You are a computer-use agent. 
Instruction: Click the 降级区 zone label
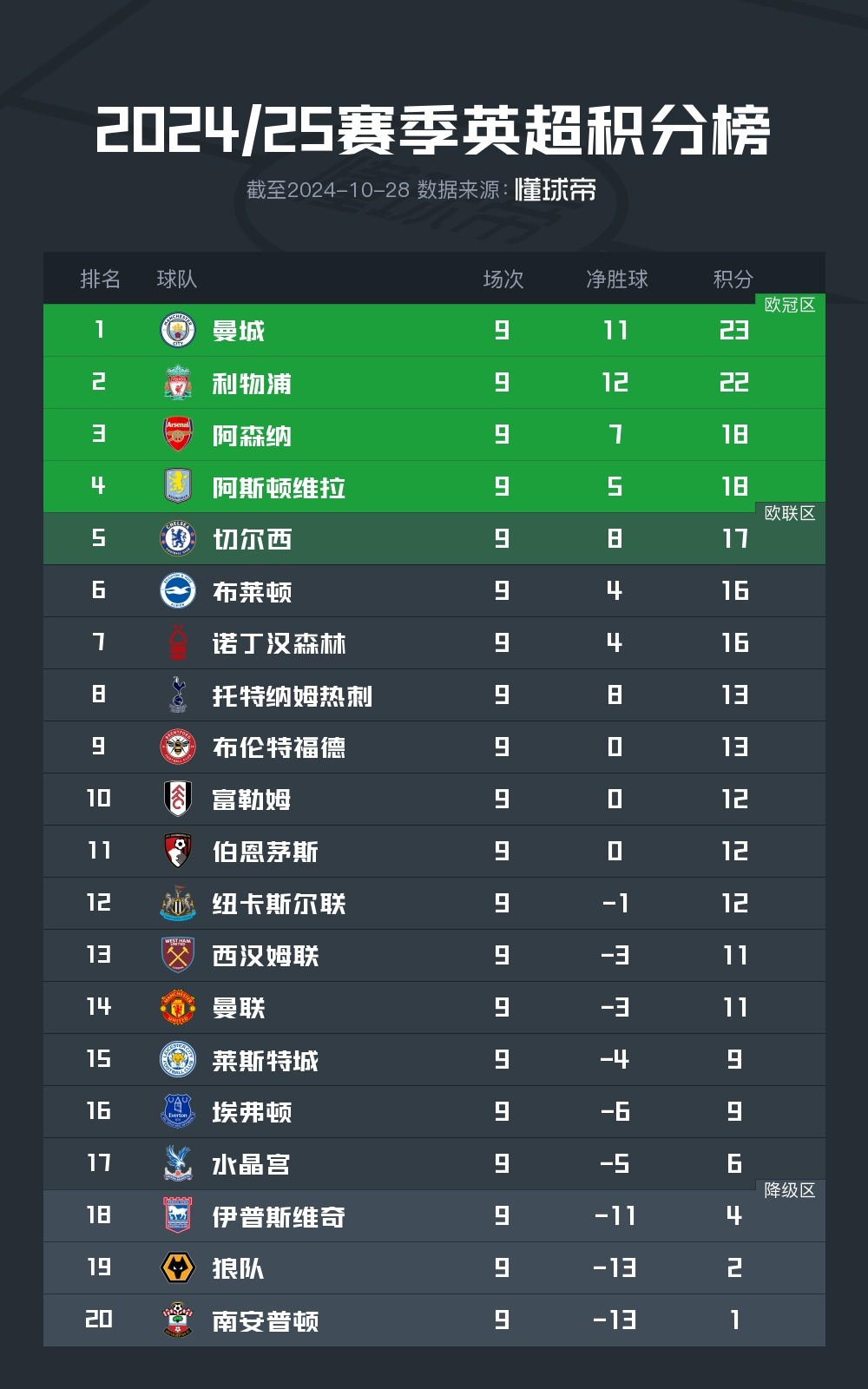[789, 1190]
